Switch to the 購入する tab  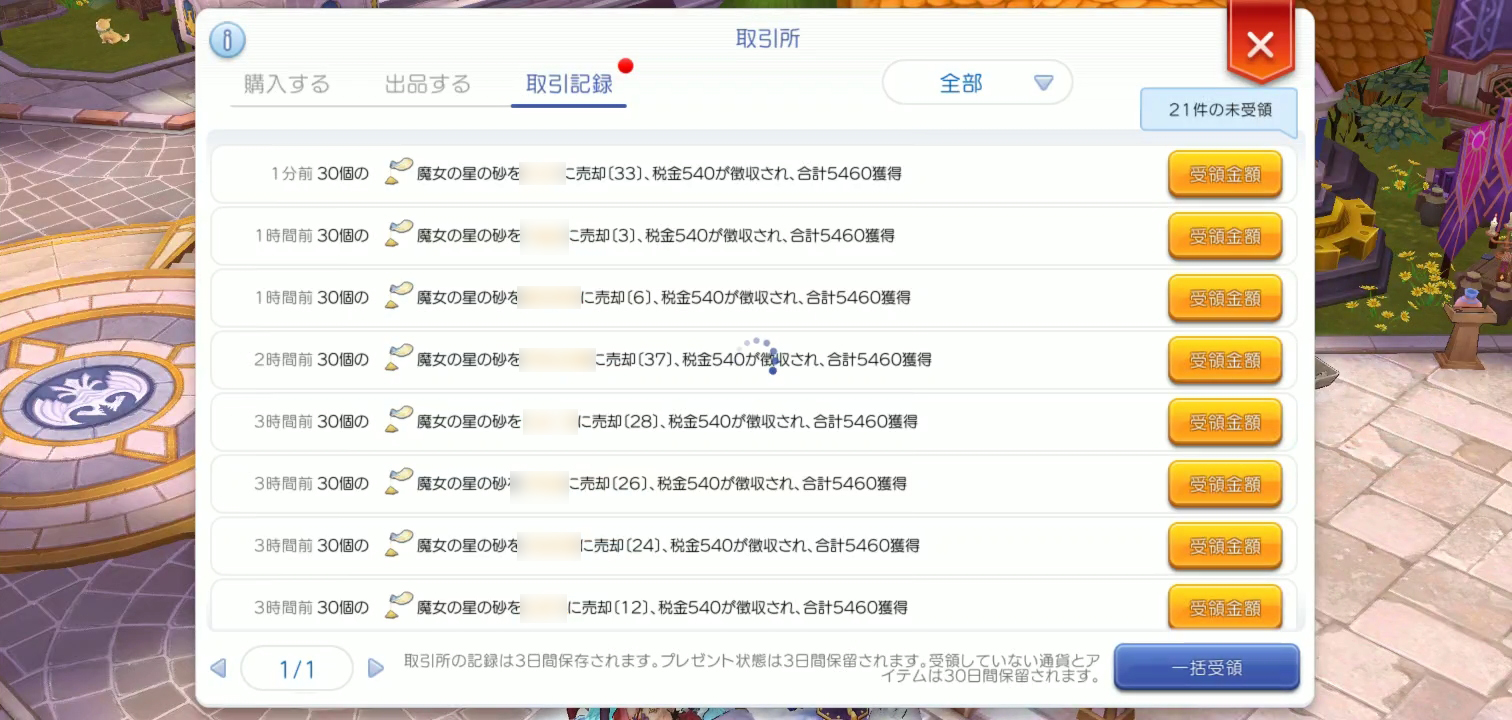286,84
